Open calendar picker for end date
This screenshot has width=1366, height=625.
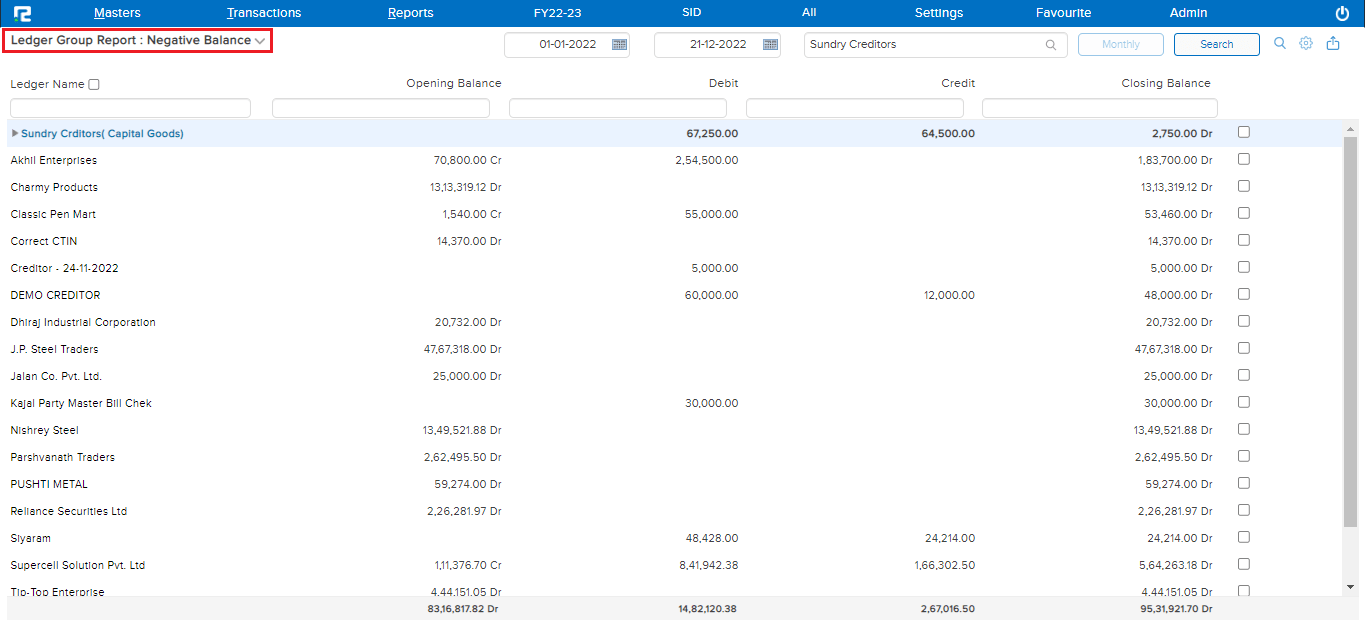pyautogui.click(x=769, y=44)
